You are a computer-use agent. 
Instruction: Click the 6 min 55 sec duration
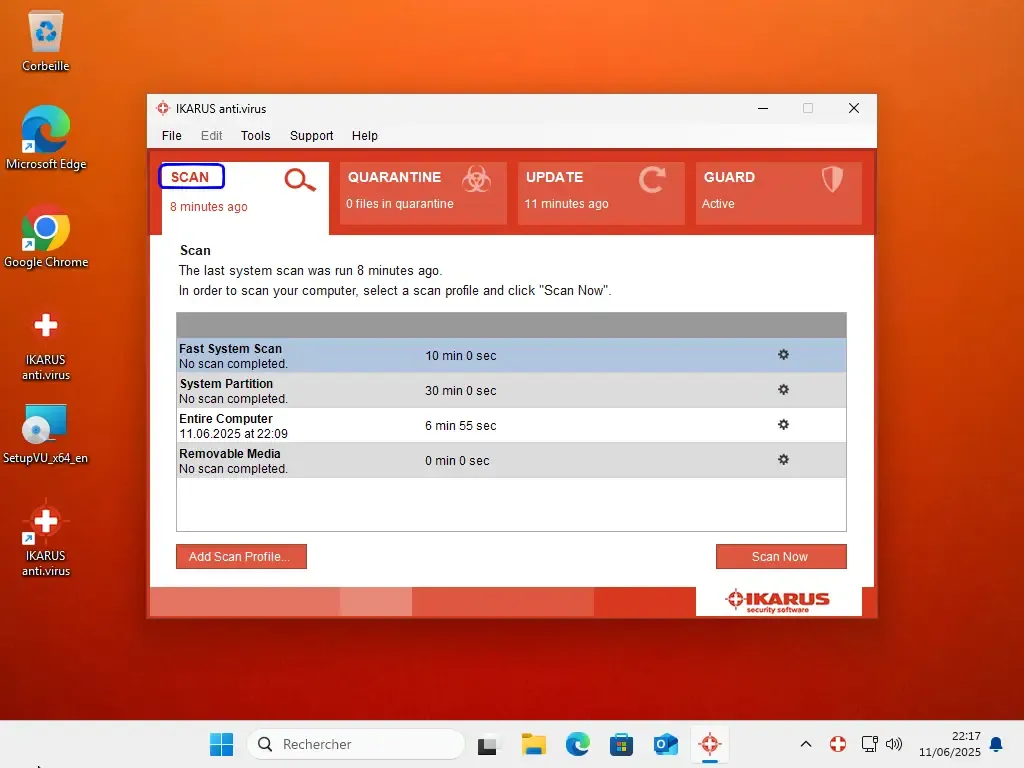pos(460,426)
